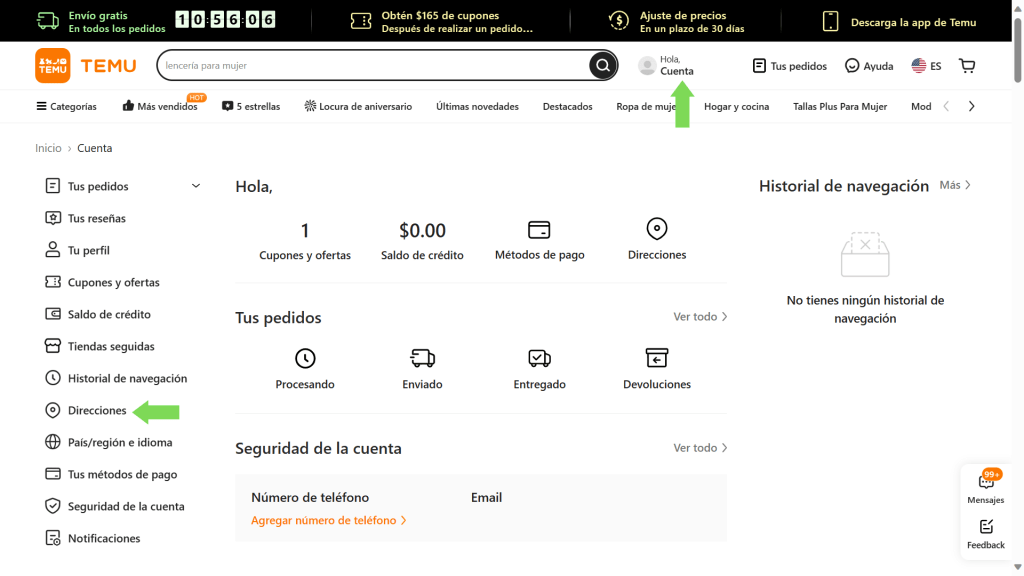Open Devoluciones returns icon
The height and width of the screenshot is (576, 1024).
coord(656,358)
